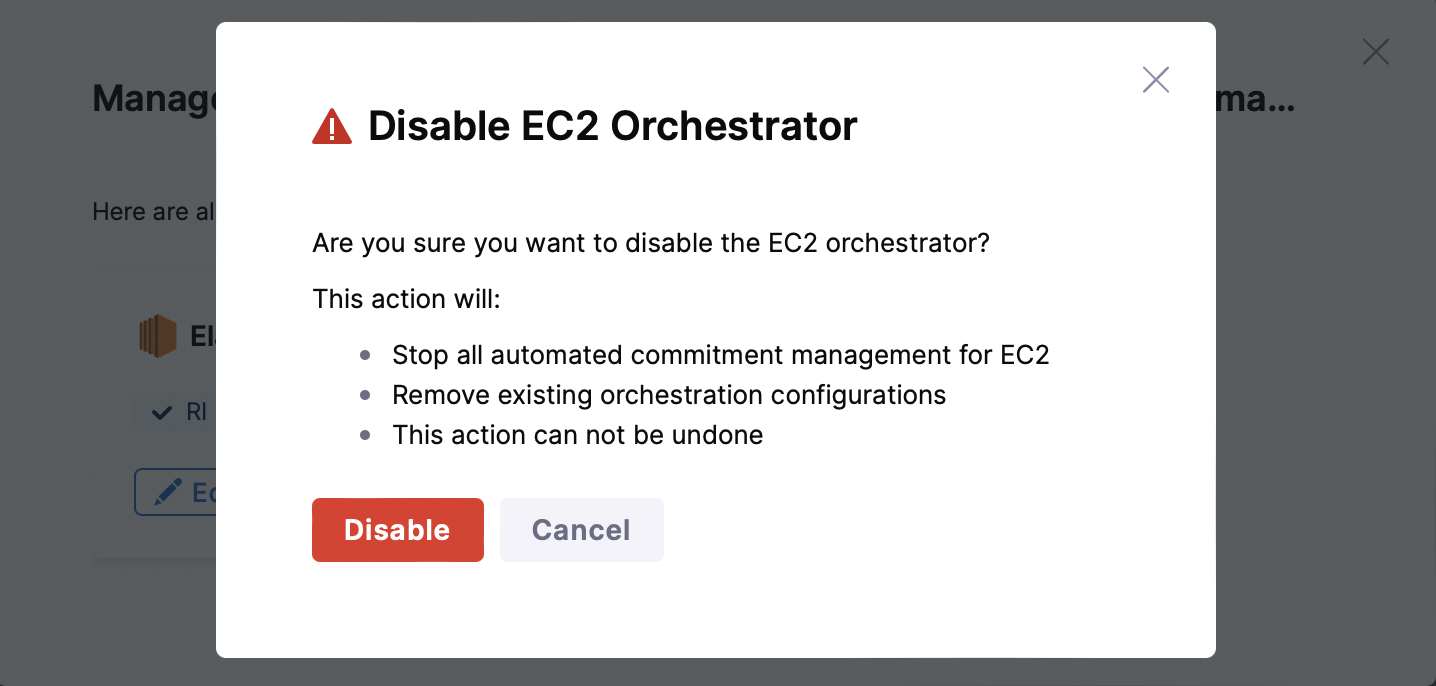
Task: Toggle the RI checkmark chip
Action: click(x=177, y=412)
